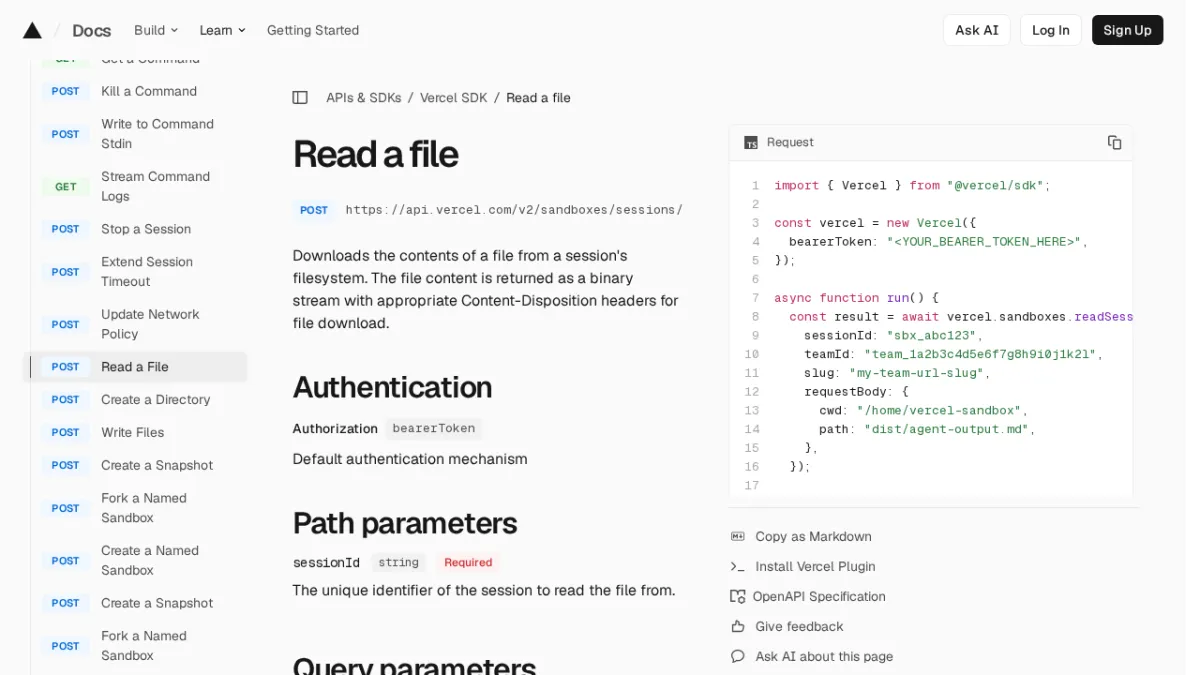1200x675 pixels.
Task: Click Copy as Markdown link
Action: (813, 537)
